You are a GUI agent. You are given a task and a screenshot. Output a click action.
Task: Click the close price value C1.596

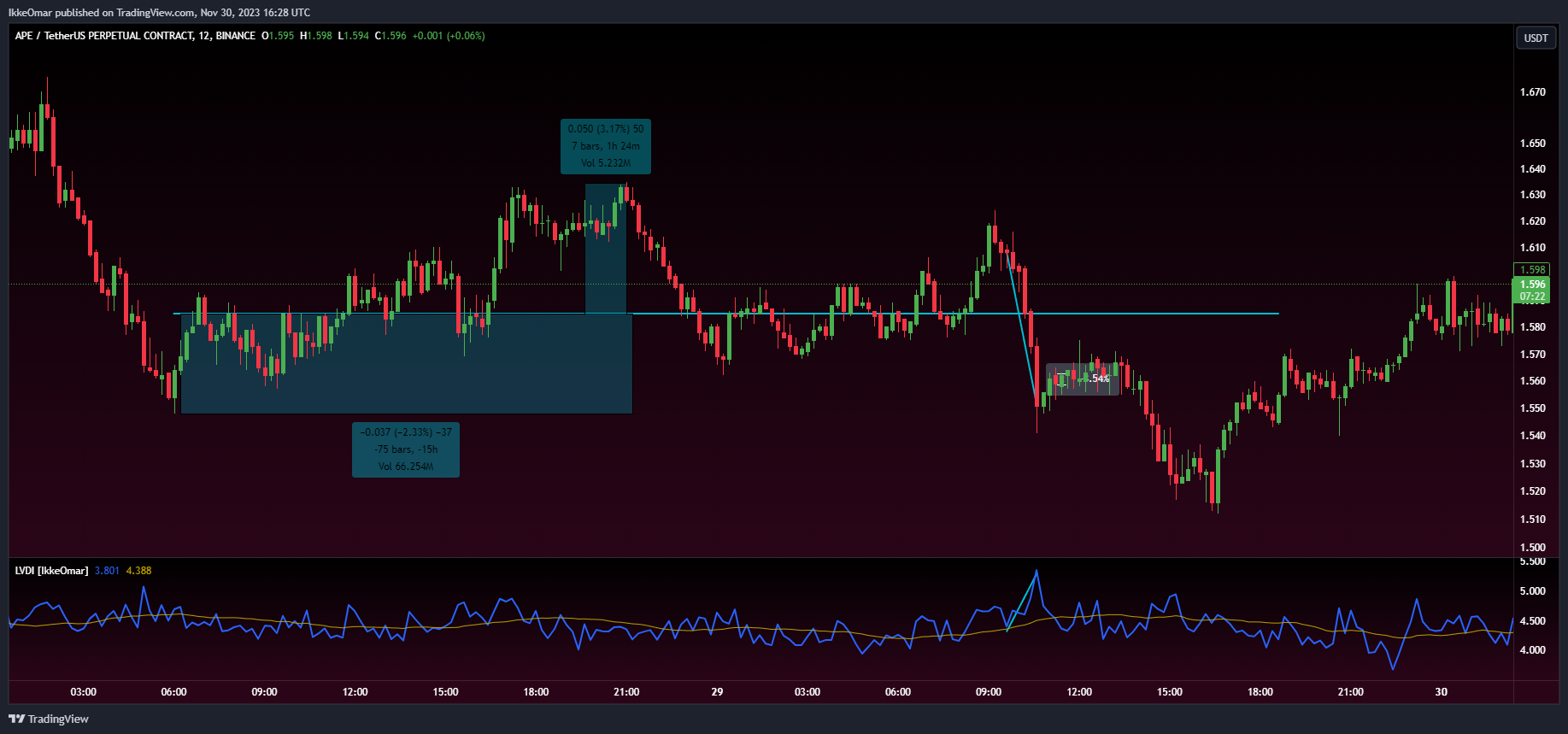pos(391,36)
